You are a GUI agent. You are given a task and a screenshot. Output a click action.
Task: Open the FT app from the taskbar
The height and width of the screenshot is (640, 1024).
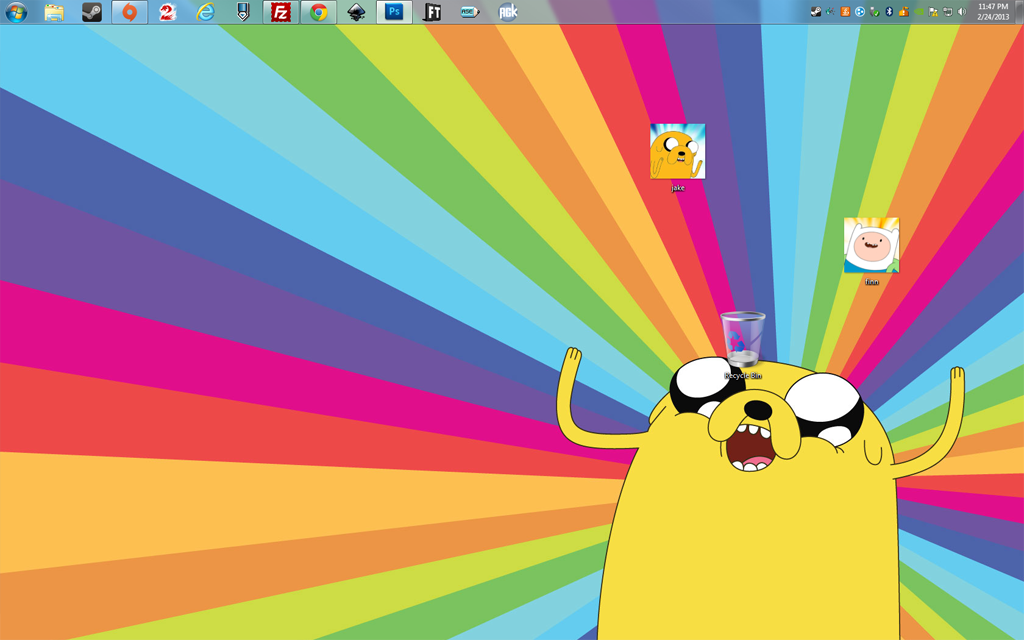432,12
